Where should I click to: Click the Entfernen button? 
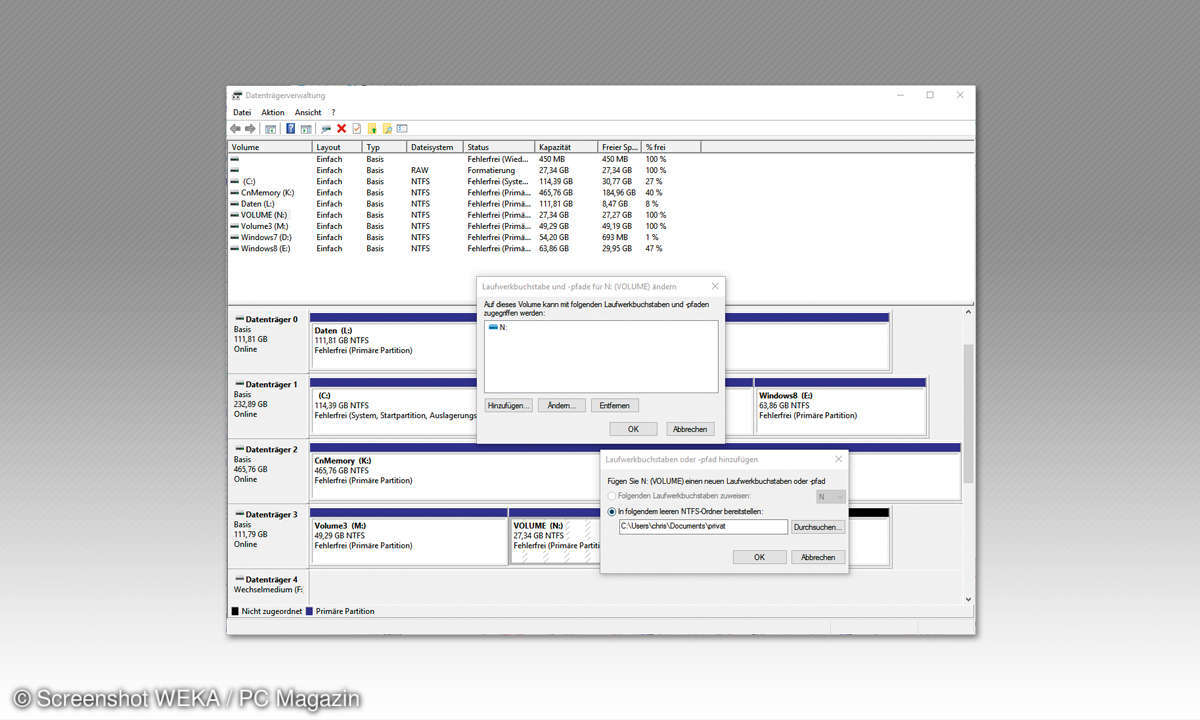coord(615,405)
